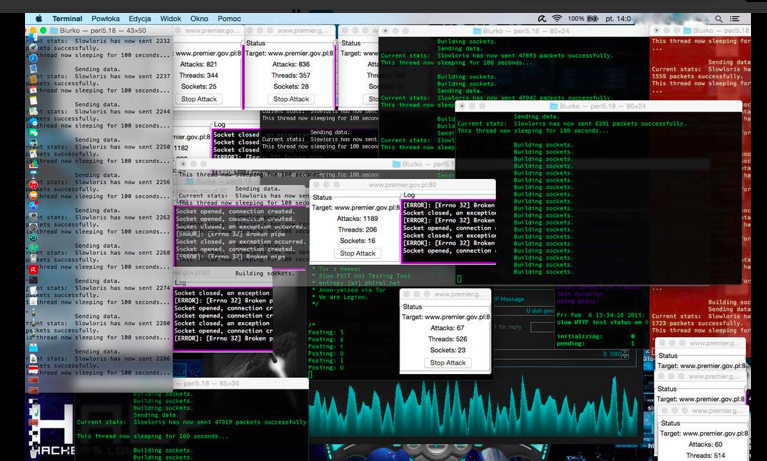This screenshot has width=767, height=461.
Task: Click the text 'Sockets: 28'
Action: [291, 86]
